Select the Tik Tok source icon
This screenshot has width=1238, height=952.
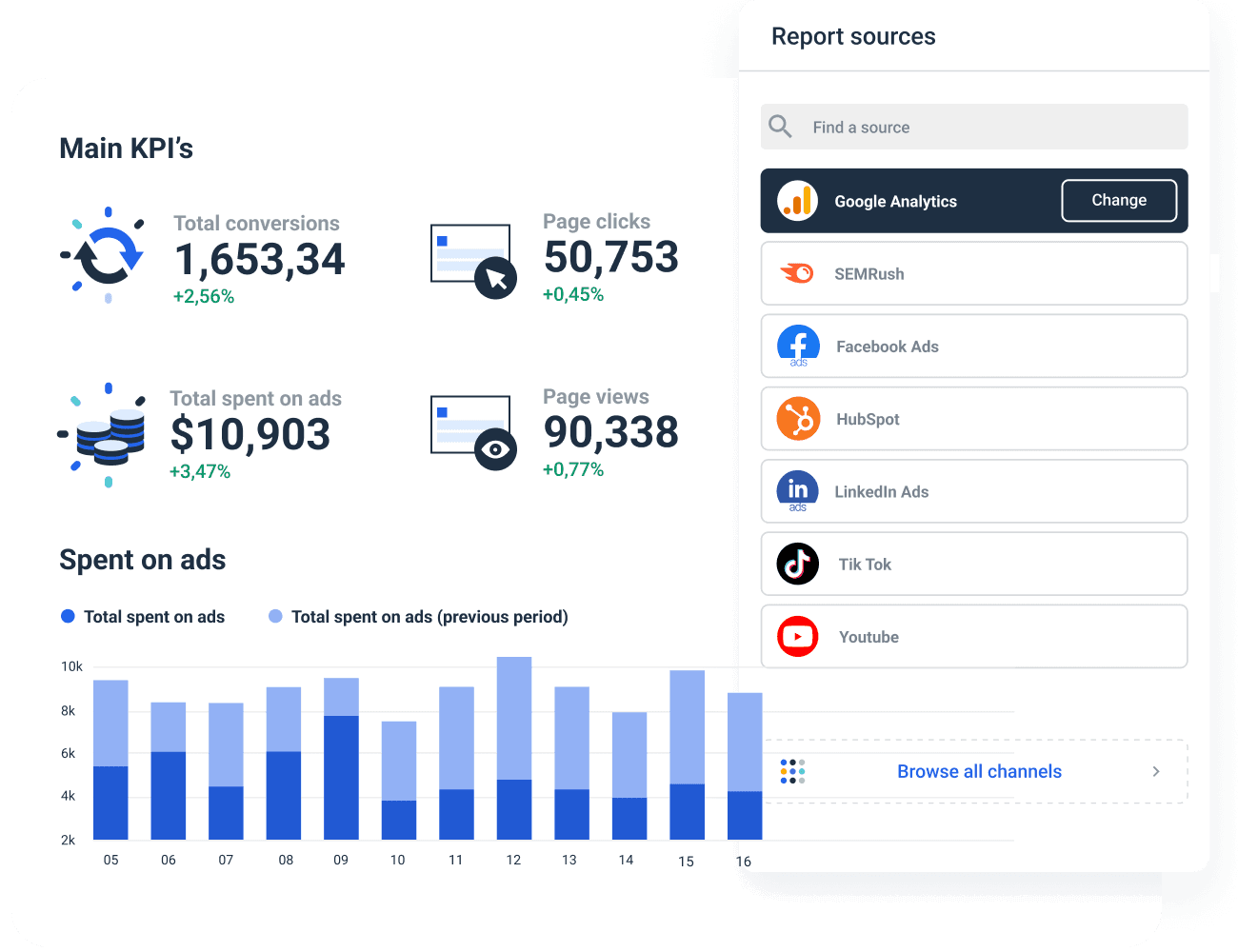(x=797, y=564)
